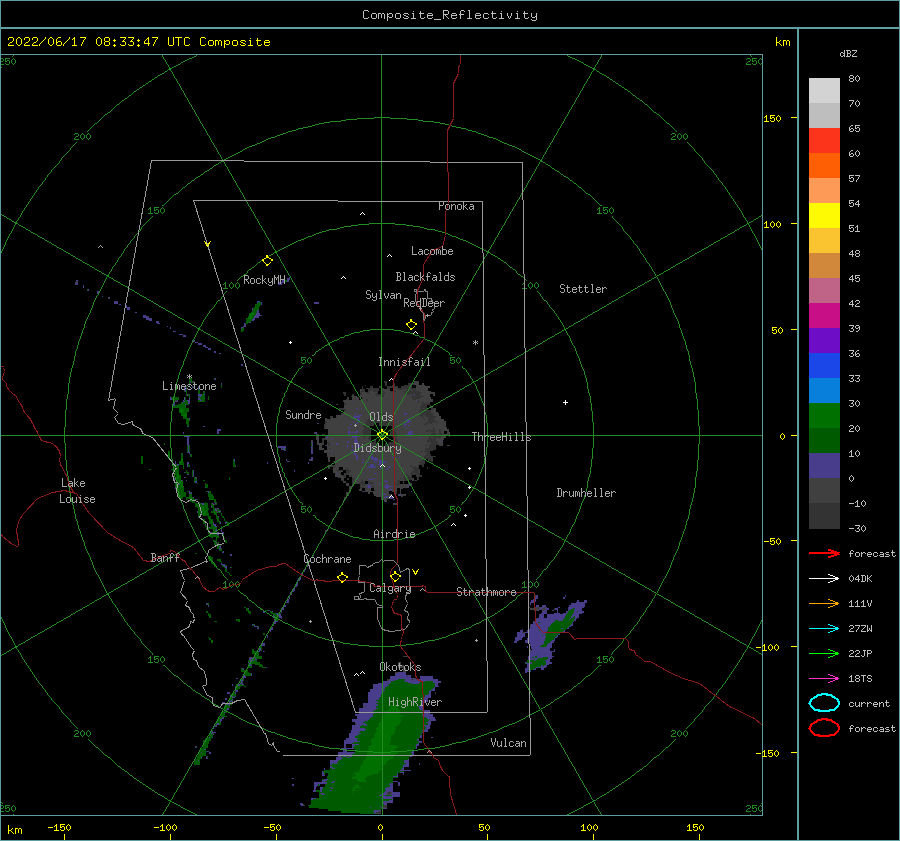Click the Ponoka city label
This screenshot has width=900, height=841.
(x=456, y=206)
